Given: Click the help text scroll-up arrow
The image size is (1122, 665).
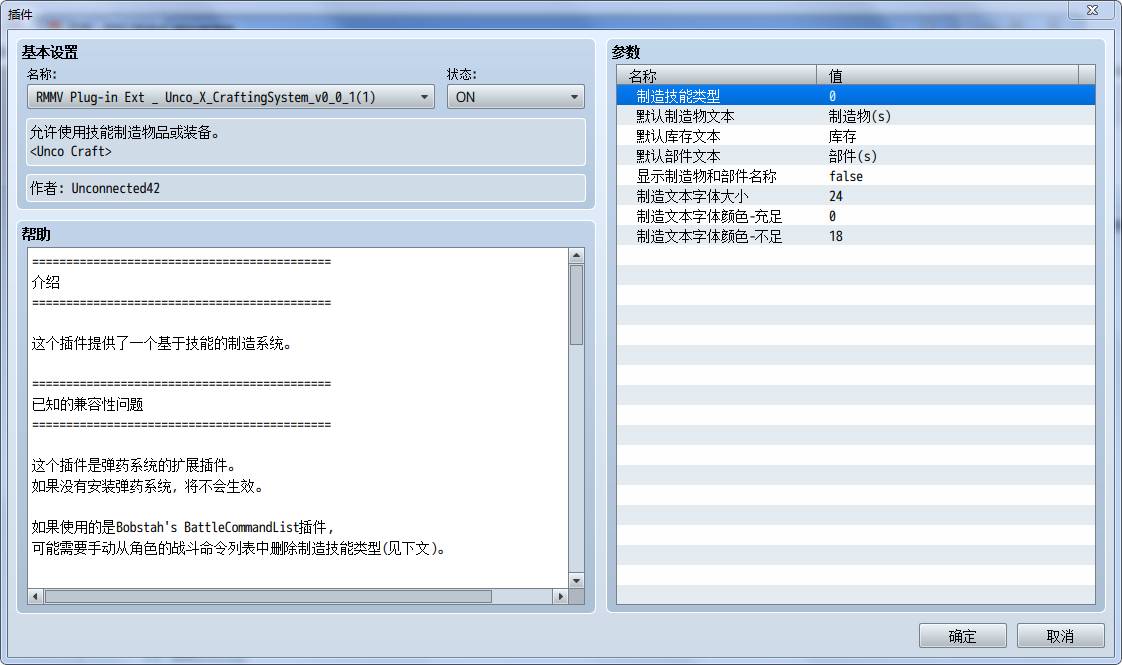Looking at the screenshot, I should [x=576, y=256].
